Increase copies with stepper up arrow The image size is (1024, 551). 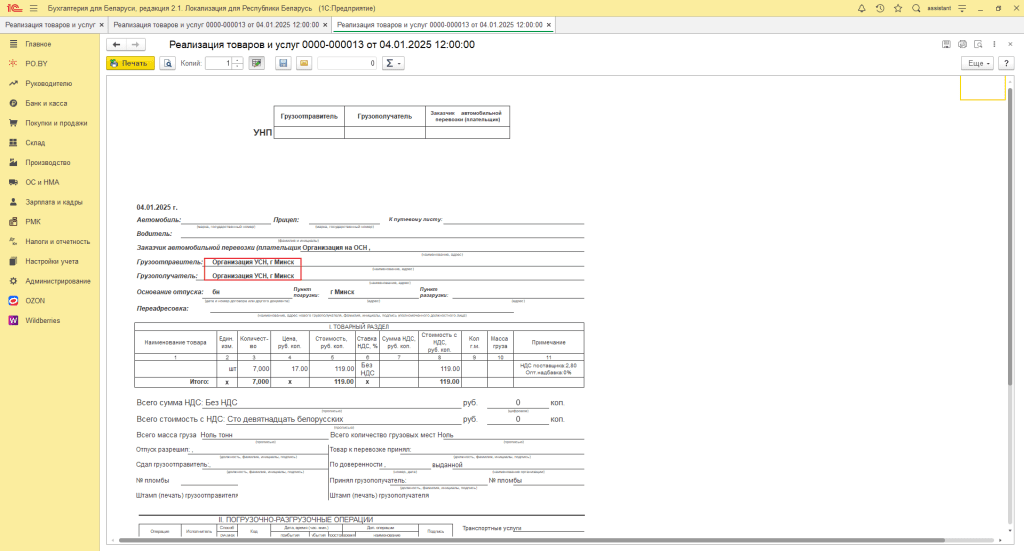coord(238,60)
